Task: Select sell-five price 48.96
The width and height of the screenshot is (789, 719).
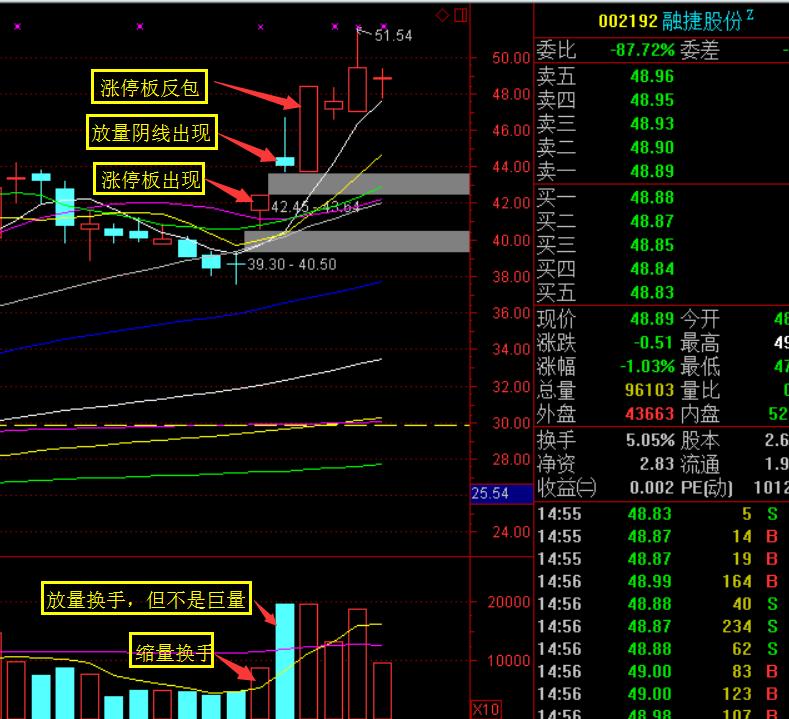Action: pyautogui.click(x=652, y=76)
